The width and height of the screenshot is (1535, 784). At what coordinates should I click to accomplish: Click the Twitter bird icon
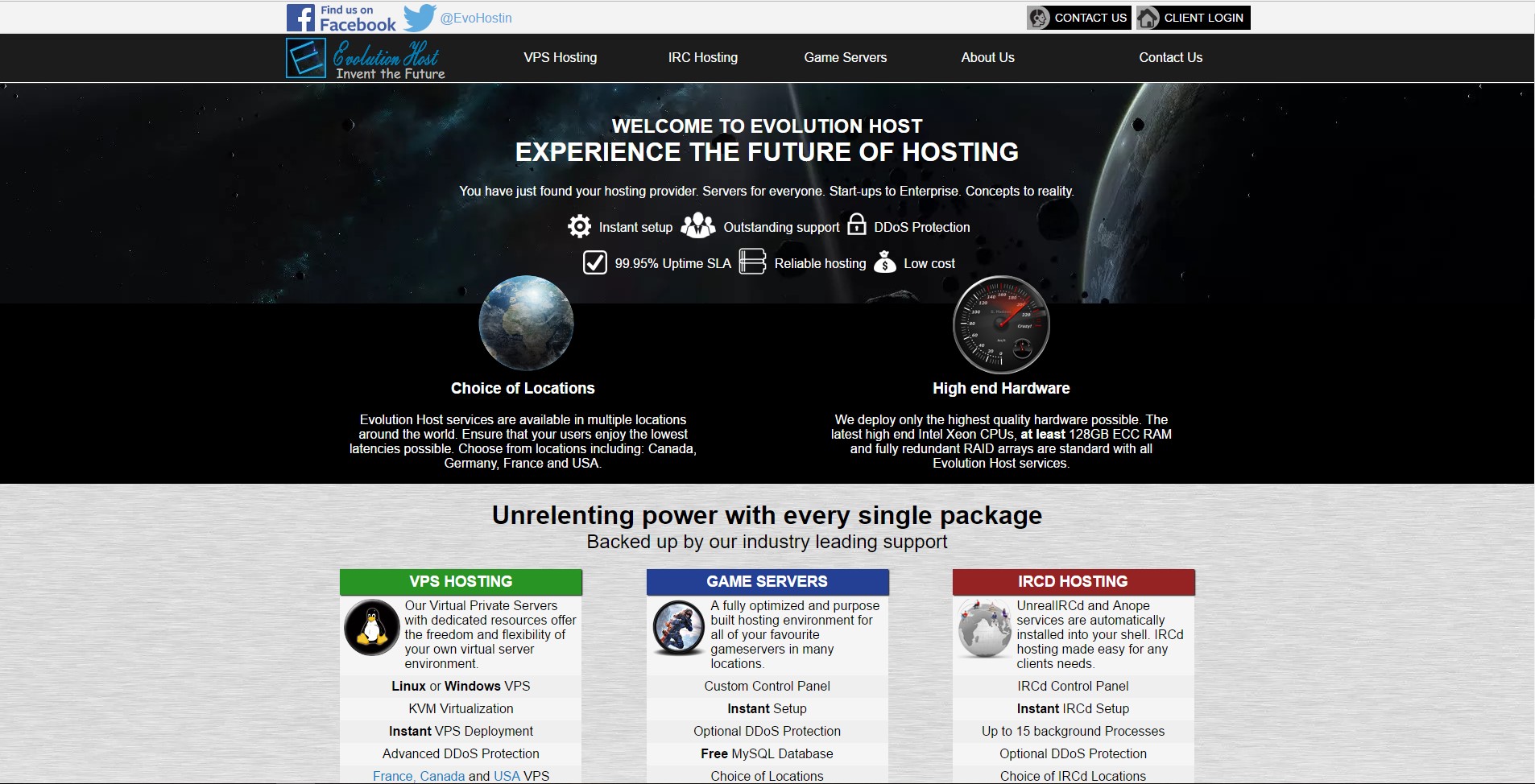[420, 18]
